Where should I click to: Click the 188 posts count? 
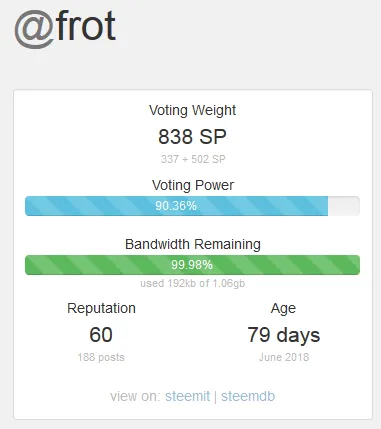(x=101, y=357)
